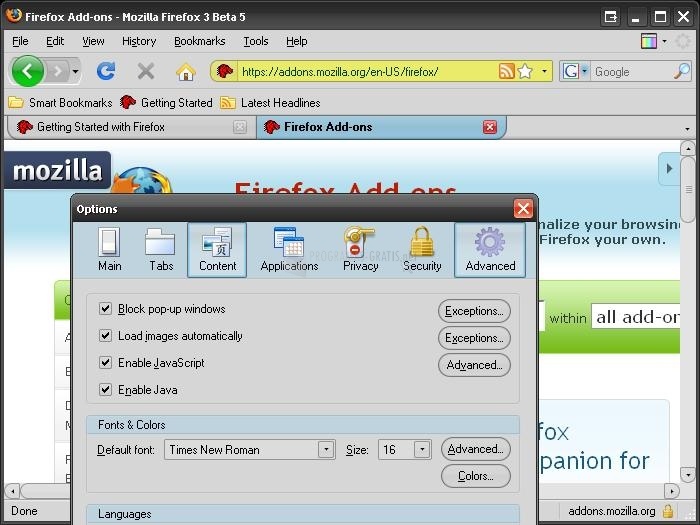The height and width of the screenshot is (525, 700).
Task: Click the page vertical scrollbar up arrow
Action: pyautogui.click(x=688, y=148)
